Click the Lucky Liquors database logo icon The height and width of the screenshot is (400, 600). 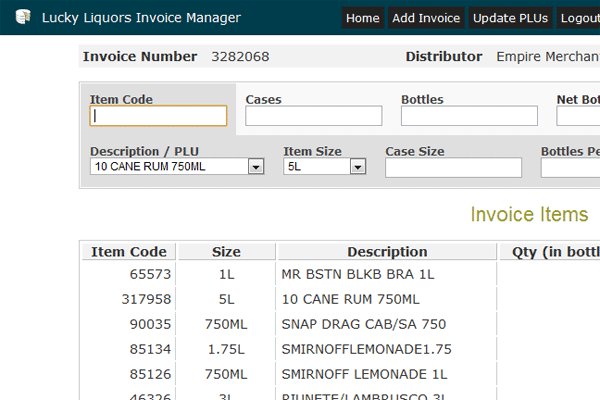(x=23, y=17)
